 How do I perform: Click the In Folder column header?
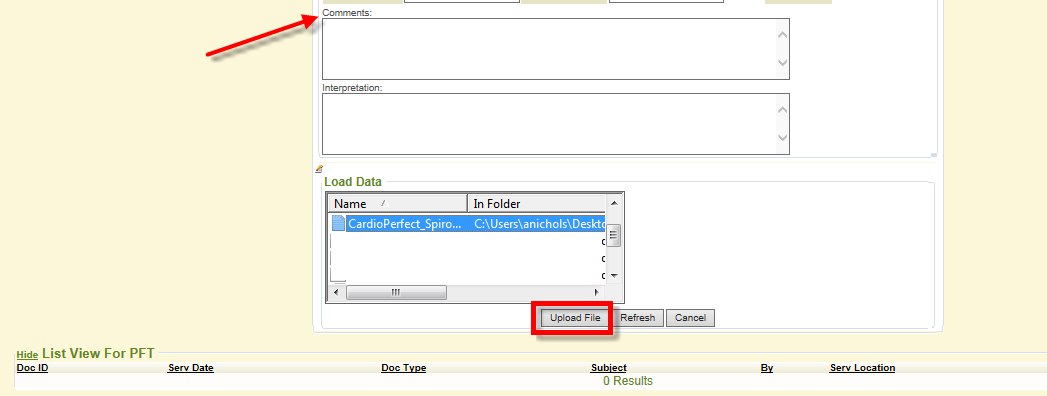pyautogui.click(x=537, y=203)
